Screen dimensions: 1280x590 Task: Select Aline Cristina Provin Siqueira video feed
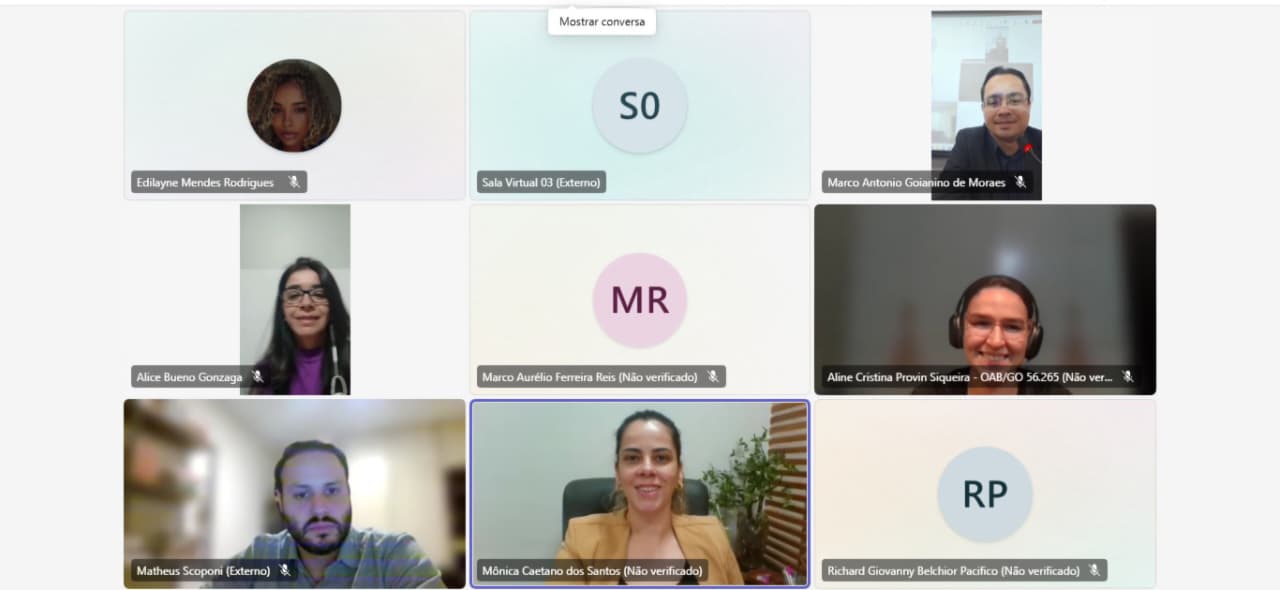[x=985, y=300]
